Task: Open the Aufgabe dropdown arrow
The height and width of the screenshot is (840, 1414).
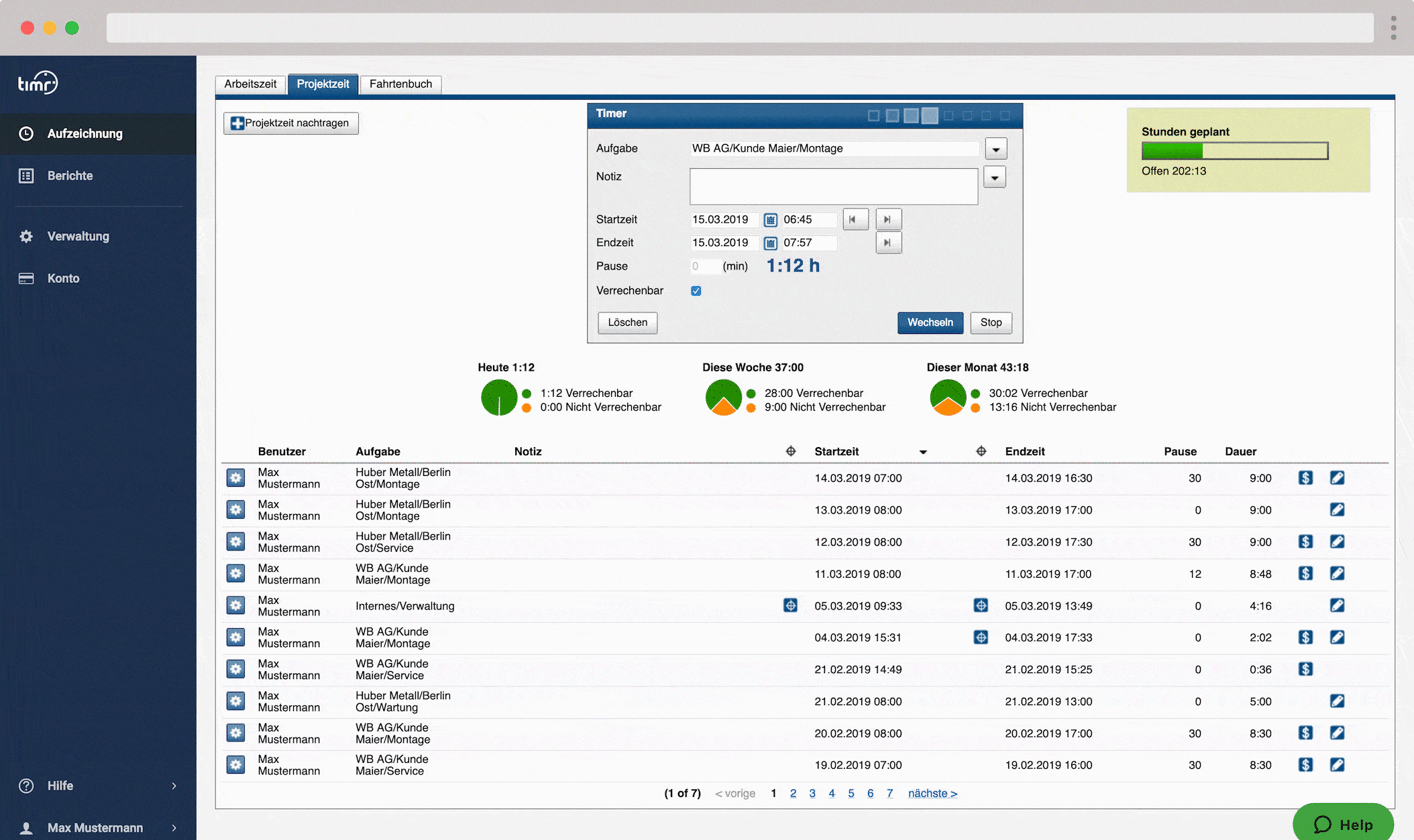Action: pos(996,149)
